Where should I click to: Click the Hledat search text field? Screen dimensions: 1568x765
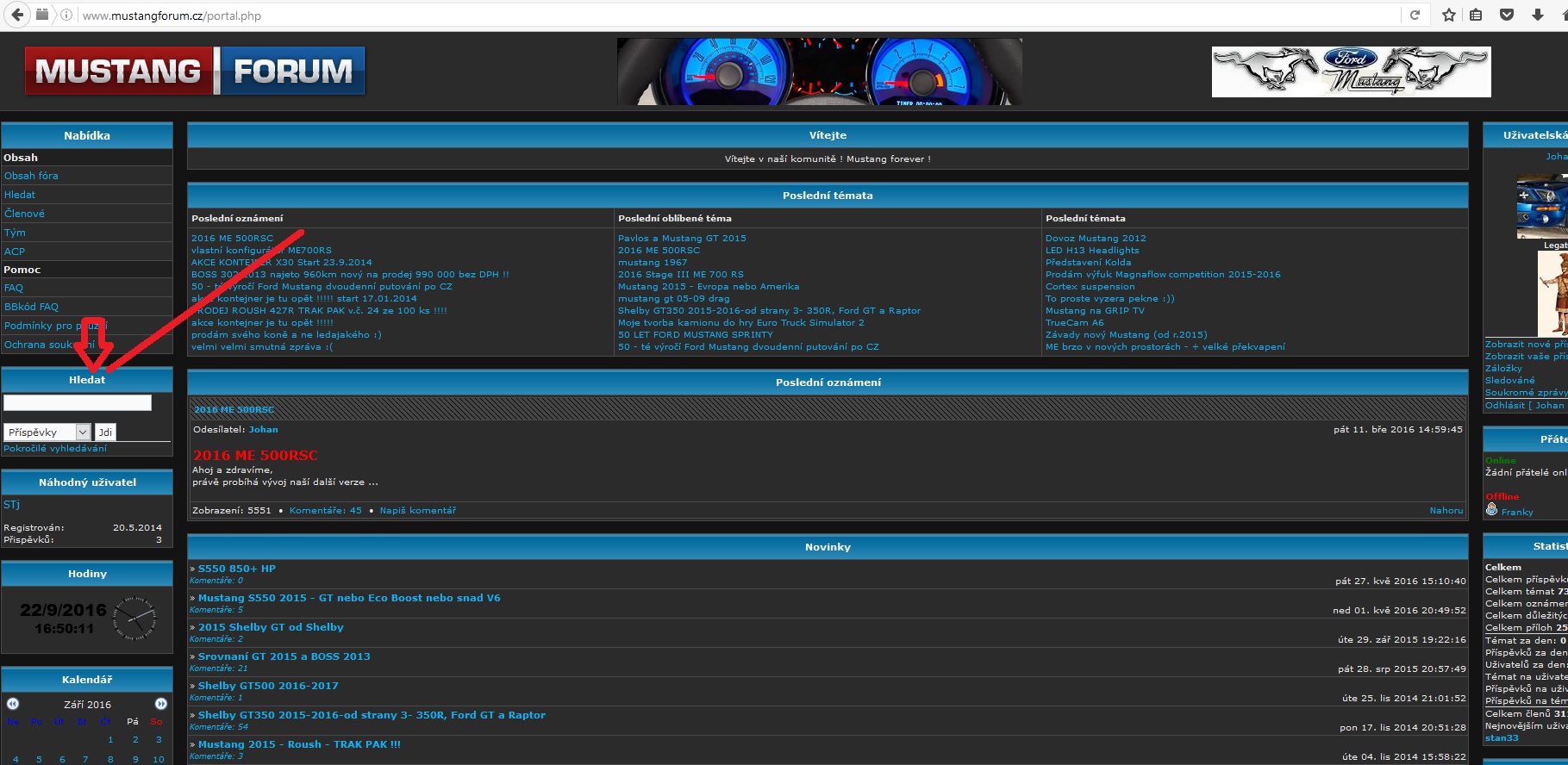[x=78, y=403]
